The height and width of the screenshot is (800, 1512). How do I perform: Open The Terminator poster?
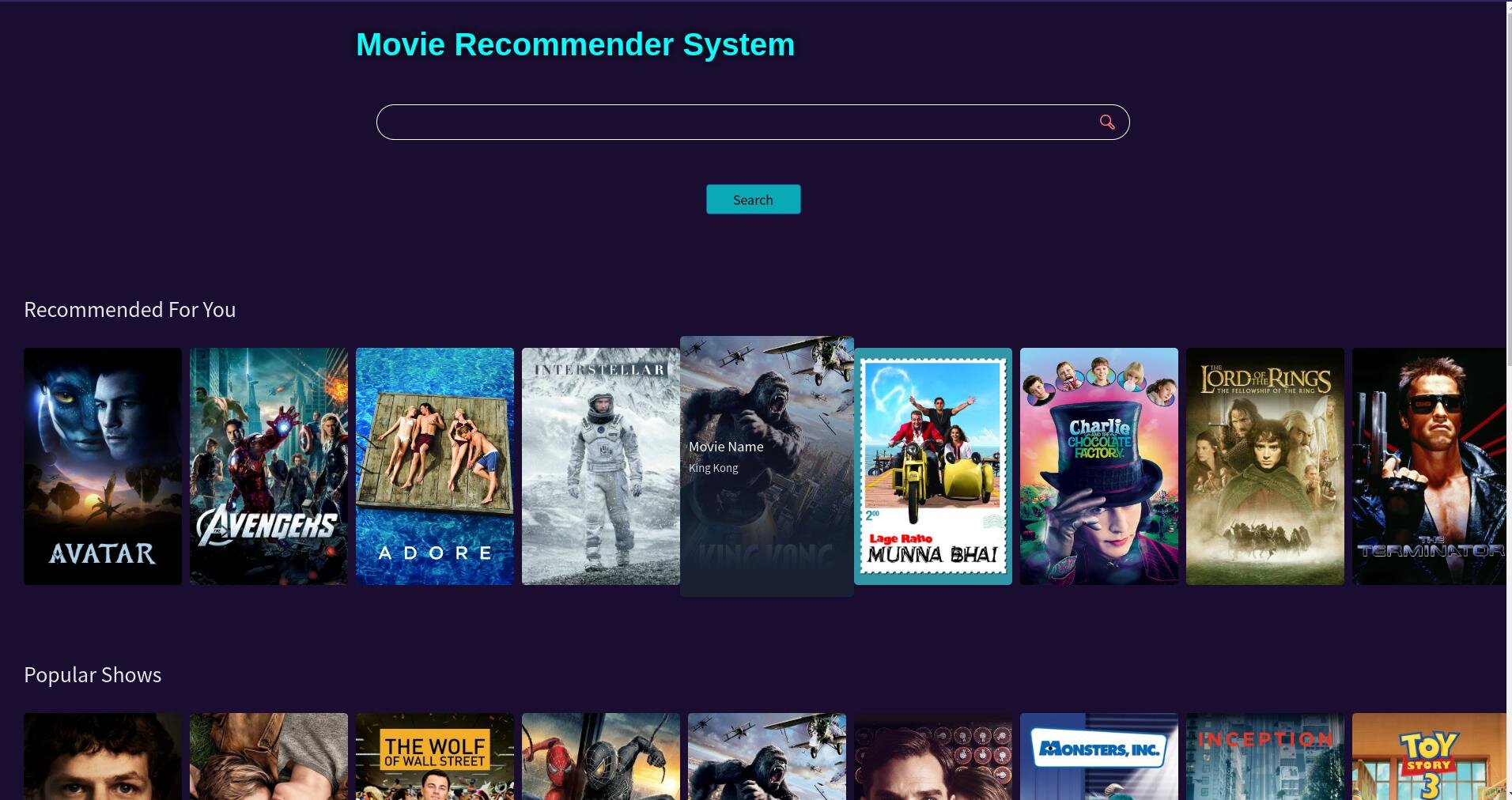click(1429, 466)
